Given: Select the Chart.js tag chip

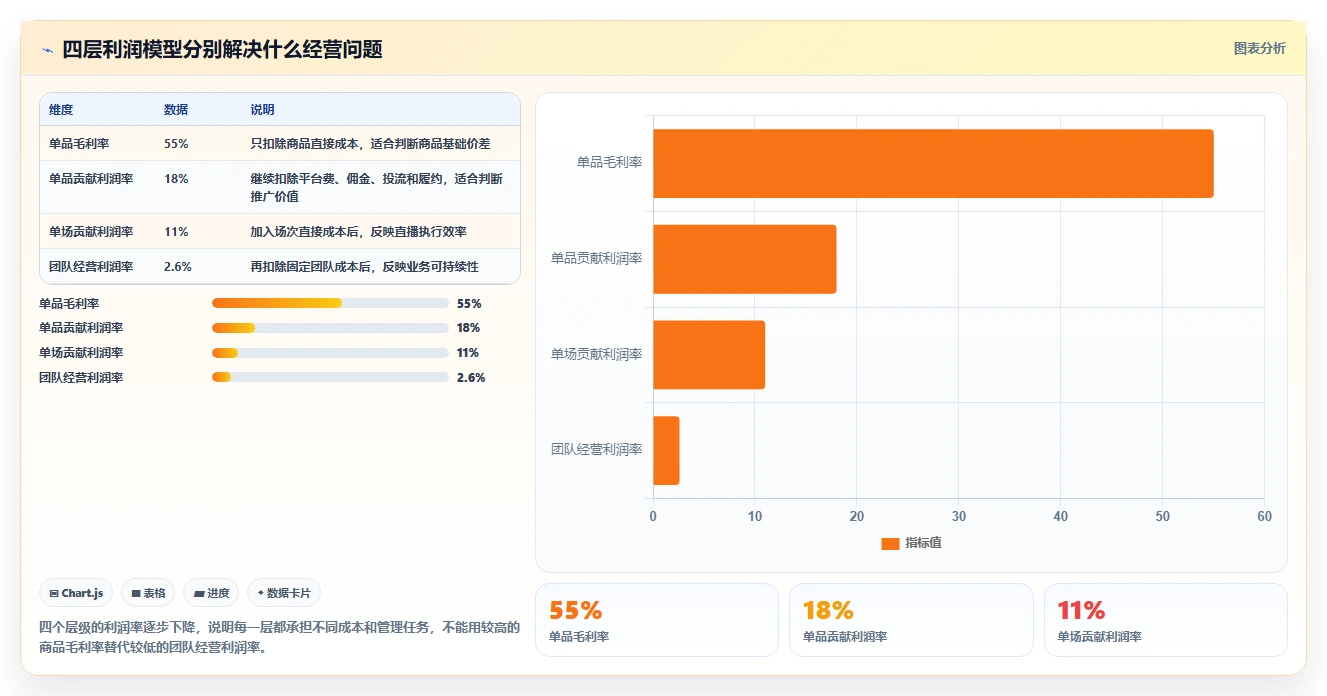Looking at the screenshot, I should [x=77, y=593].
